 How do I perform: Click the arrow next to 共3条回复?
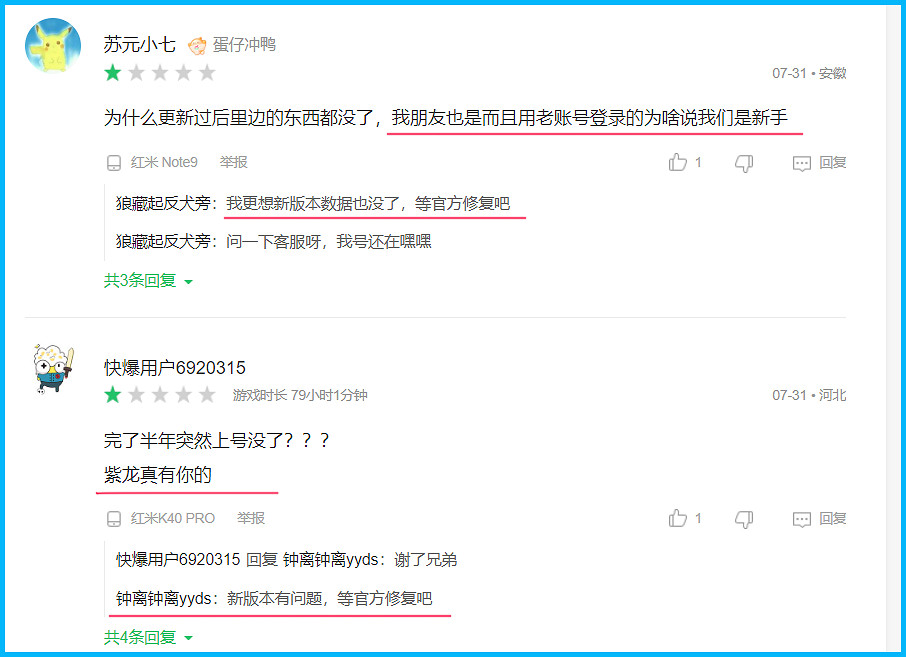188,282
